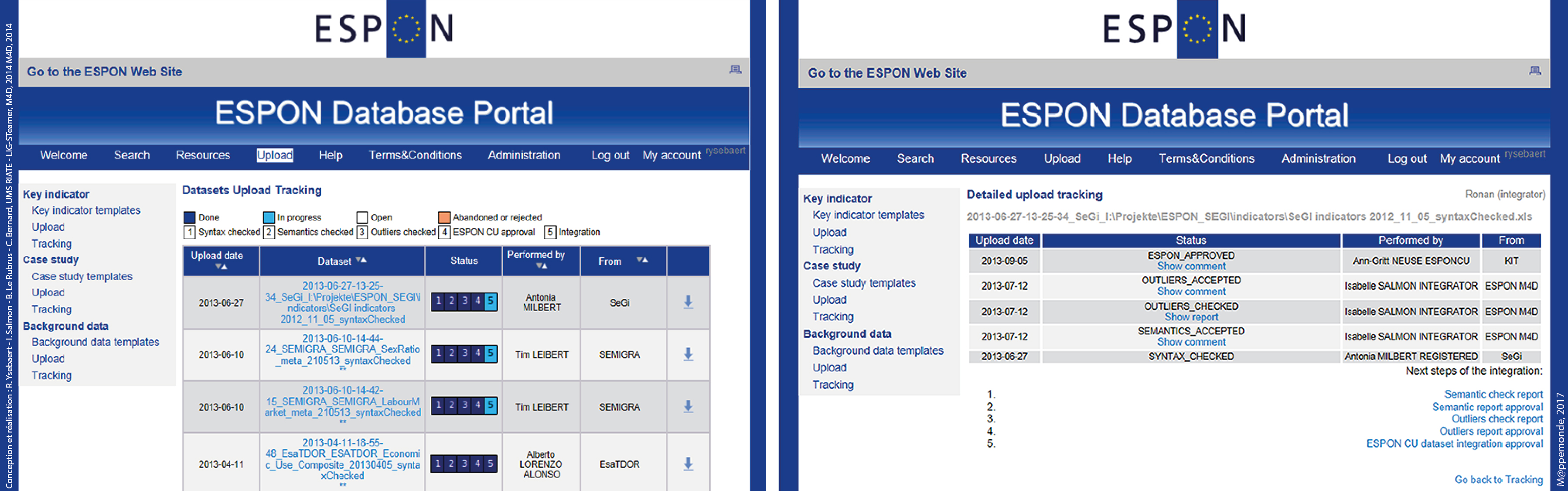
Task: Sort by Performed by column arrows
Action: 542,266
